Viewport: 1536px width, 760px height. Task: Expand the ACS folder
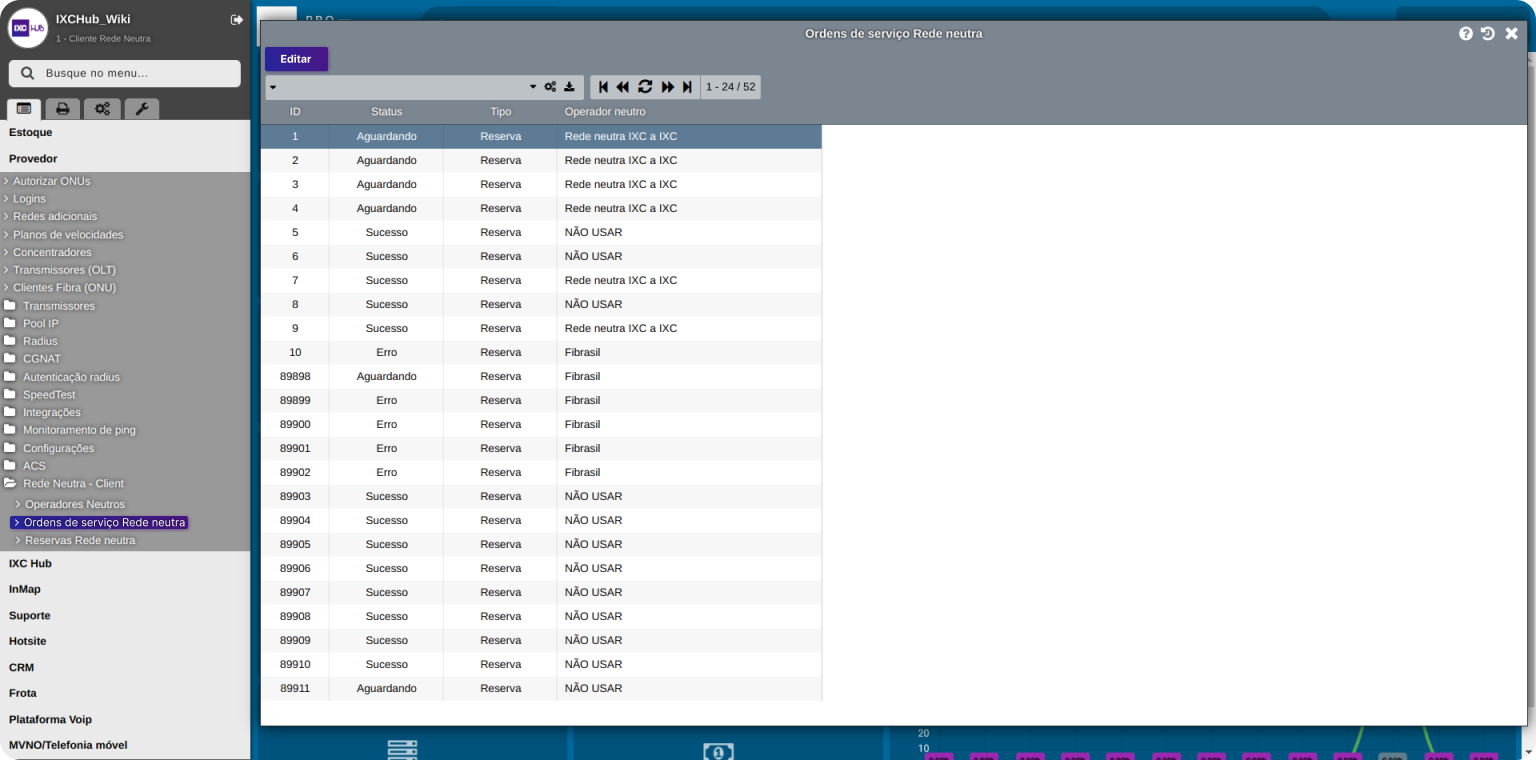click(34, 466)
